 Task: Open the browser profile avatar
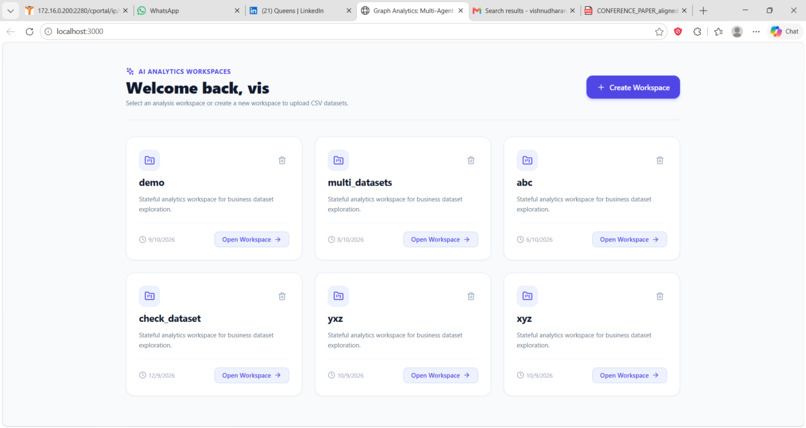[x=737, y=32]
